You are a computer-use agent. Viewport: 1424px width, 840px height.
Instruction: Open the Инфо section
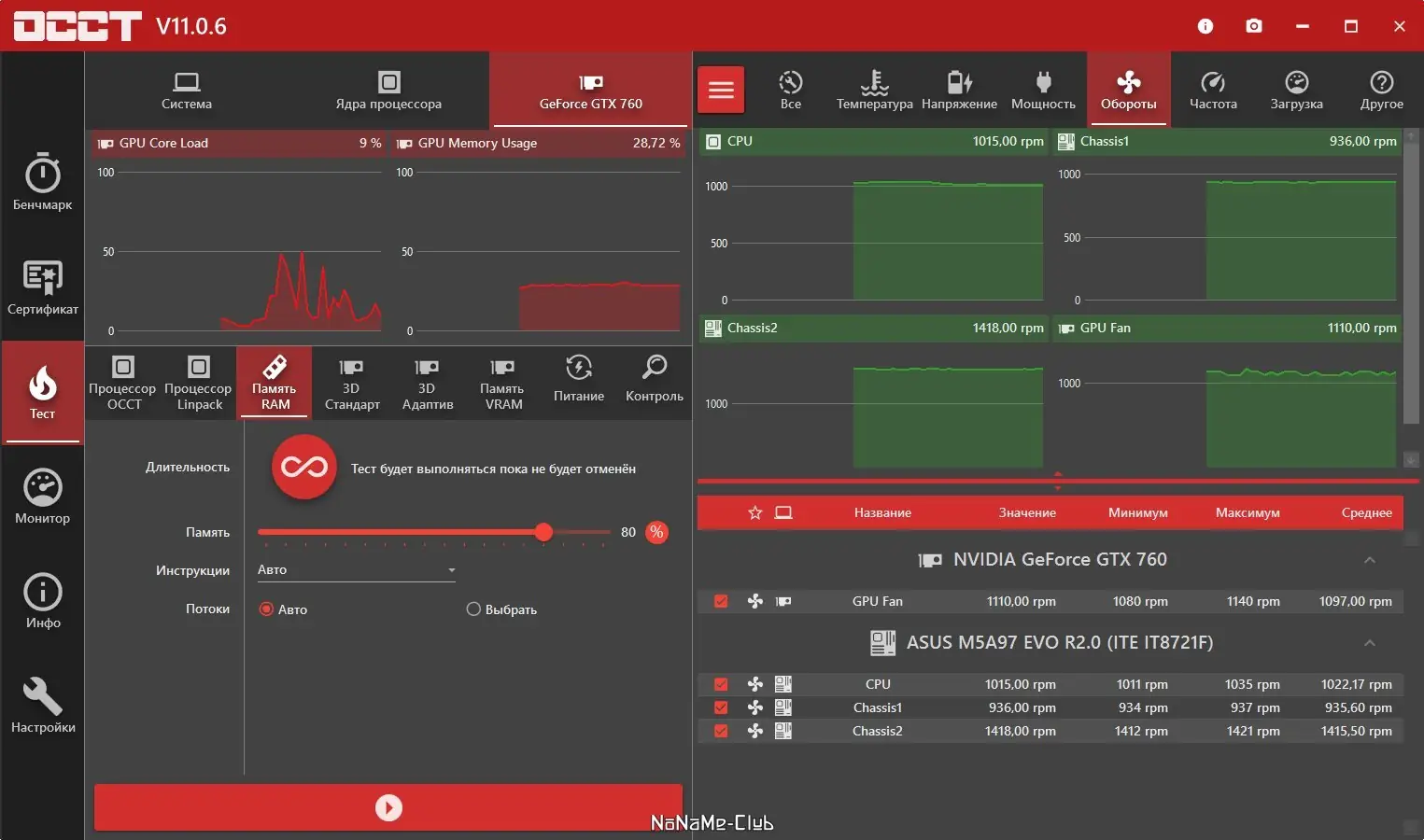tap(42, 601)
